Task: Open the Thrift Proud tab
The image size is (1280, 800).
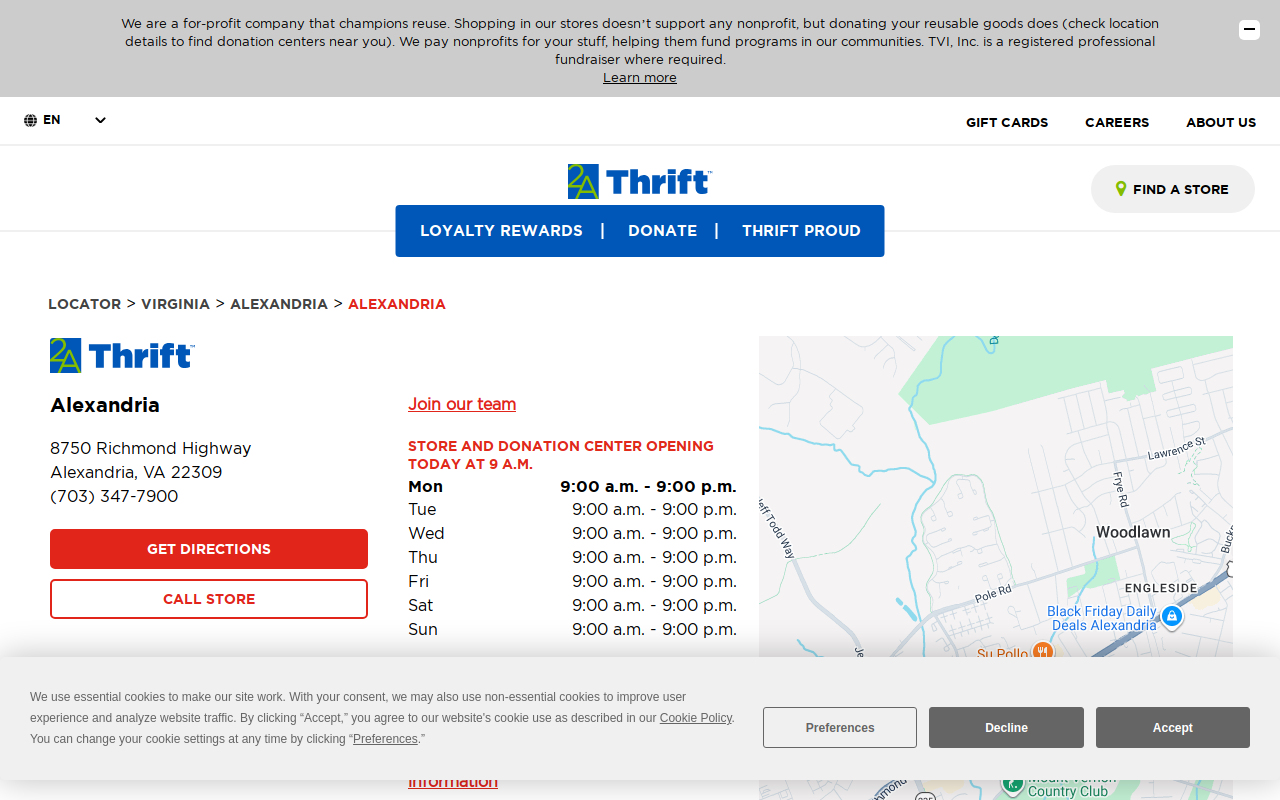Action: coord(801,231)
